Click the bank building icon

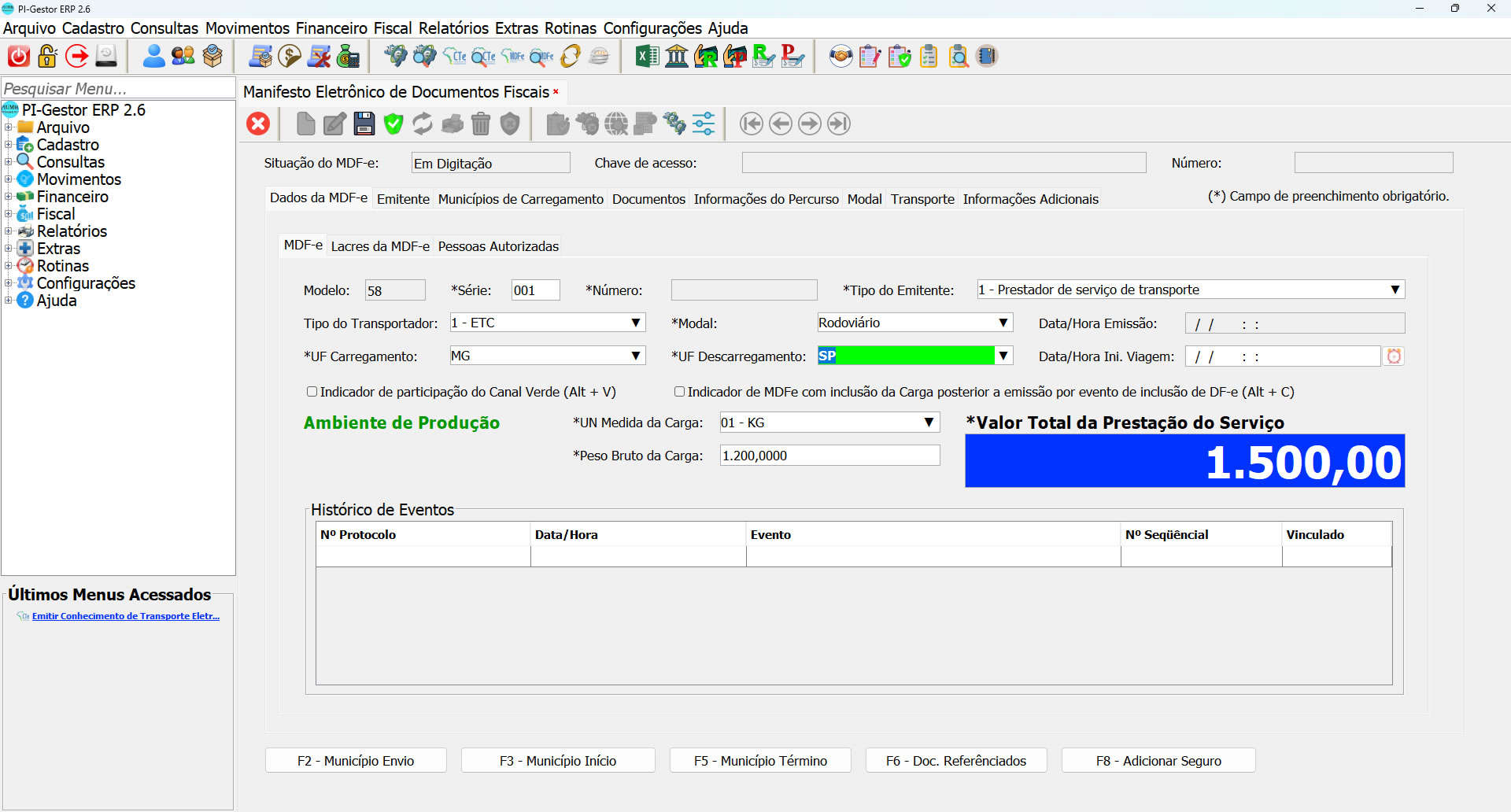(x=677, y=57)
